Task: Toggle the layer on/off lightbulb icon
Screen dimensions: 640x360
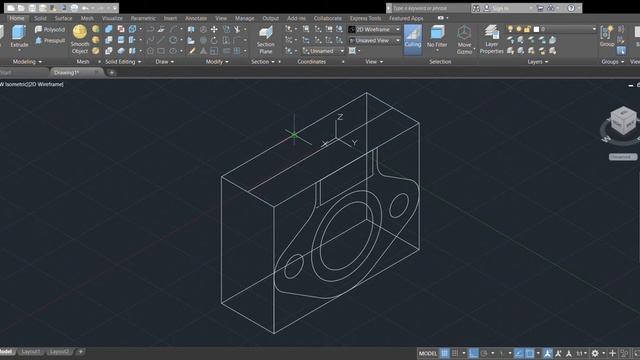Action: [x=510, y=29]
